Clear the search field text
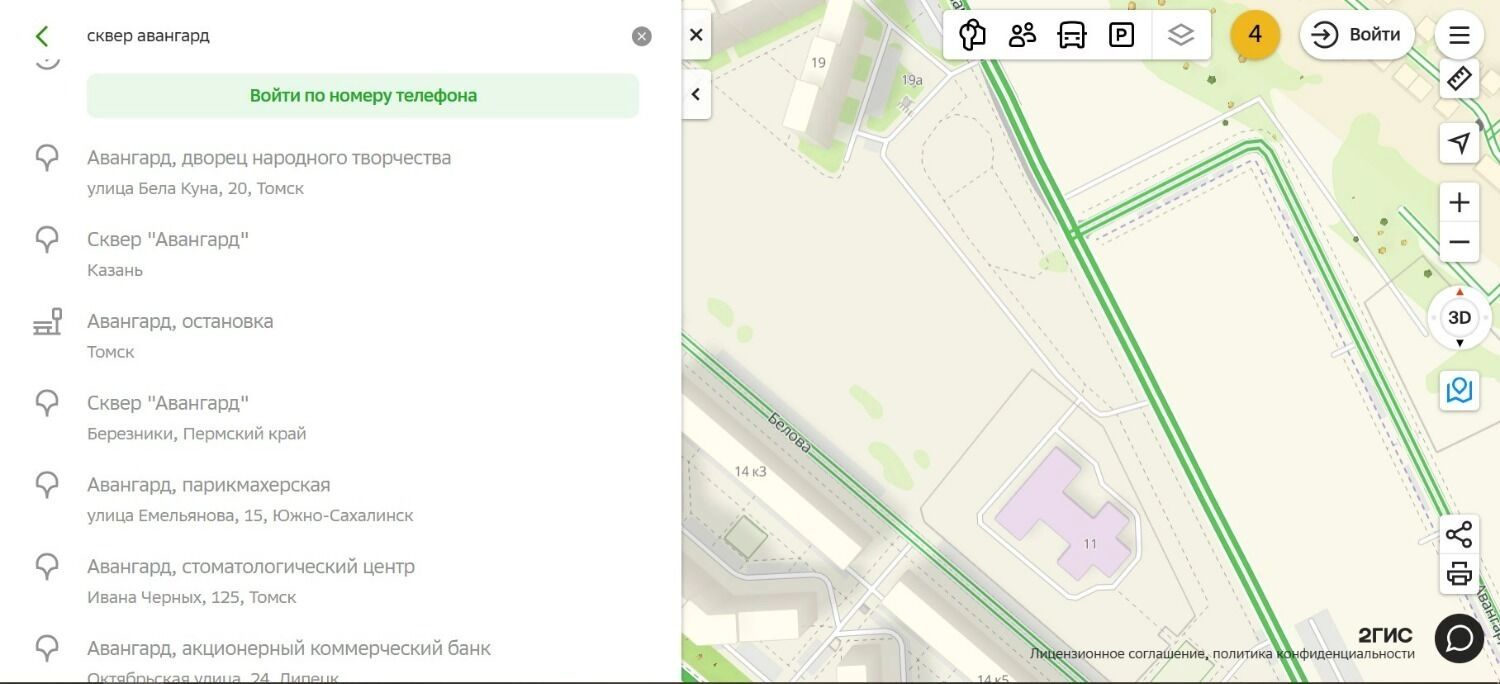1500x684 pixels. 641,36
